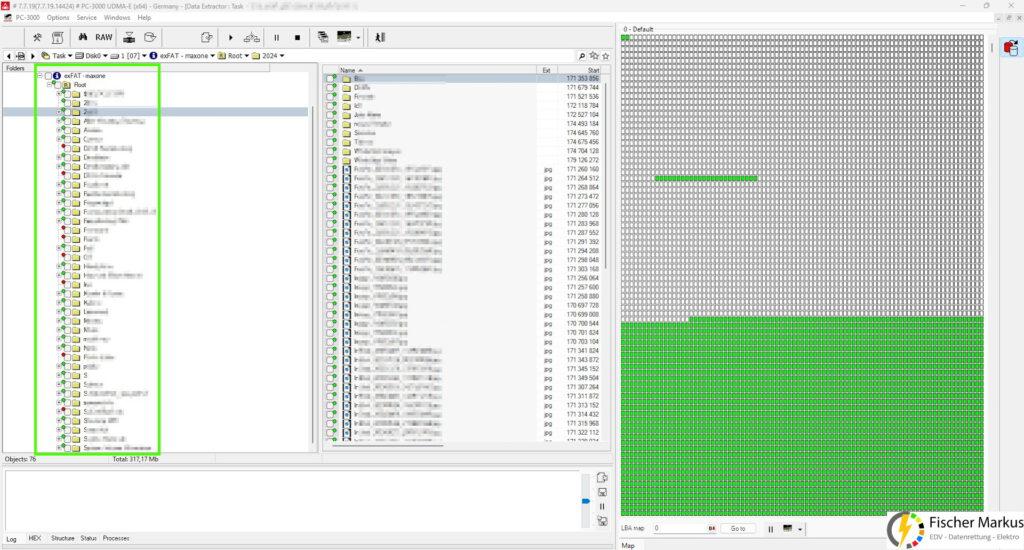Open dropdown arrow beside map legend icon

799,529
